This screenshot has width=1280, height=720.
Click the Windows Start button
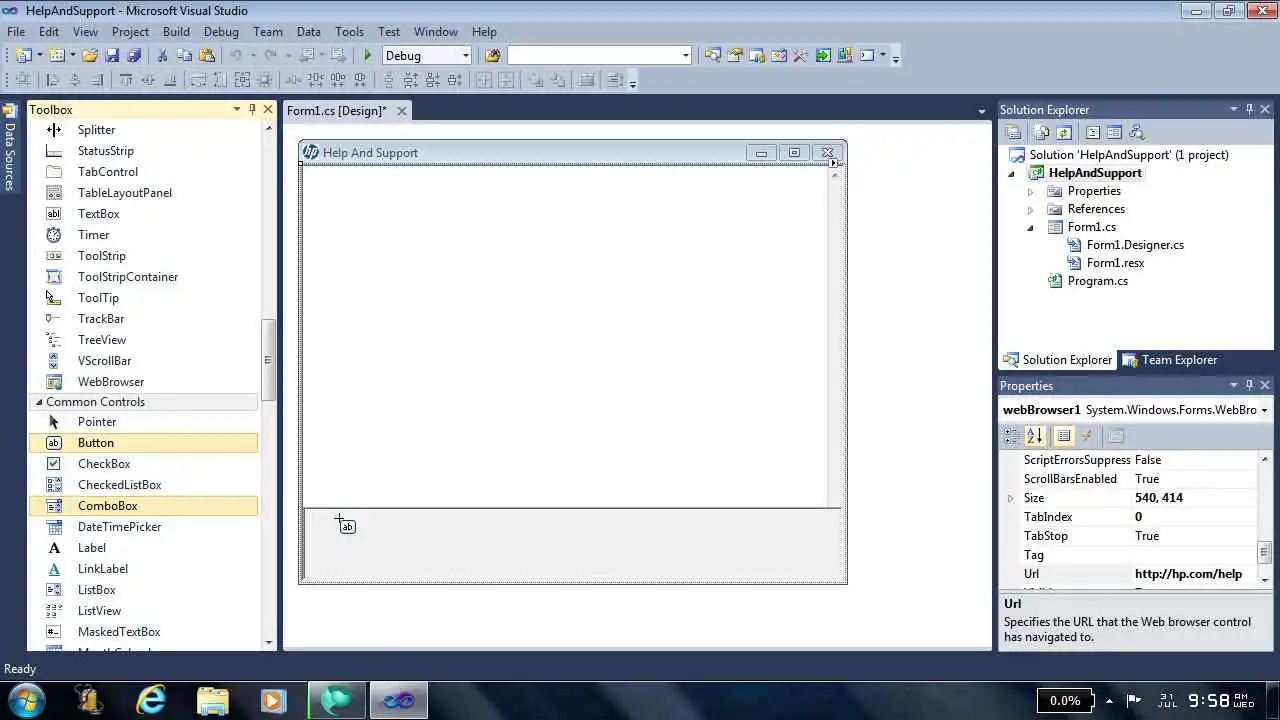[x=26, y=699]
